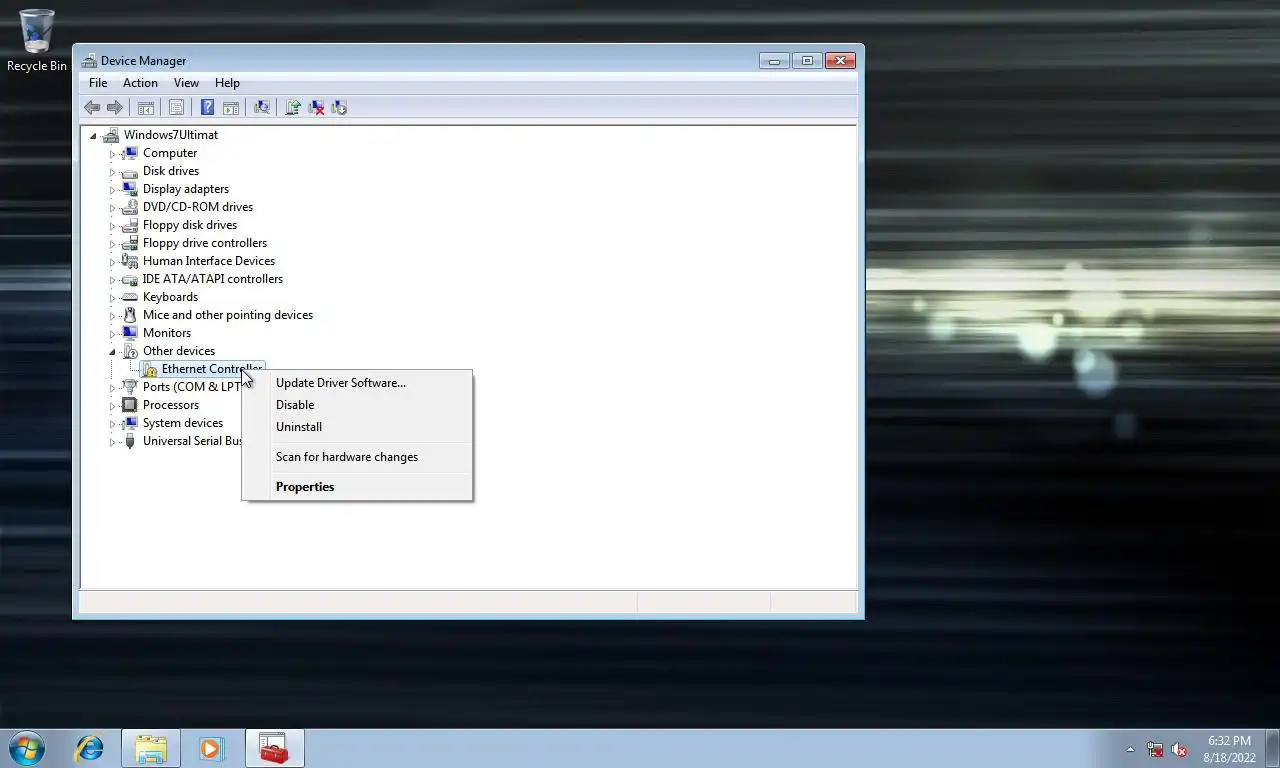Expand the Ports (COM & LPT) node
The image size is (1280, 768).
pos(112,388)
